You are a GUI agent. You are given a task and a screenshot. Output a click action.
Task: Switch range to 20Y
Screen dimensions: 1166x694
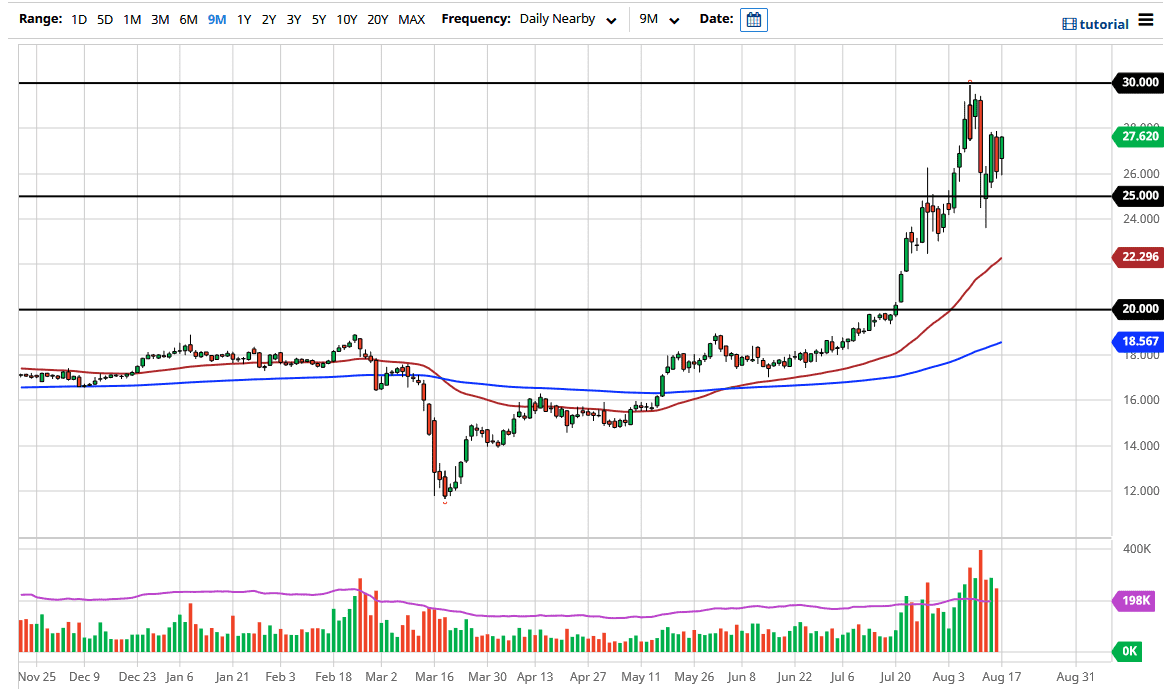(378, 19)
